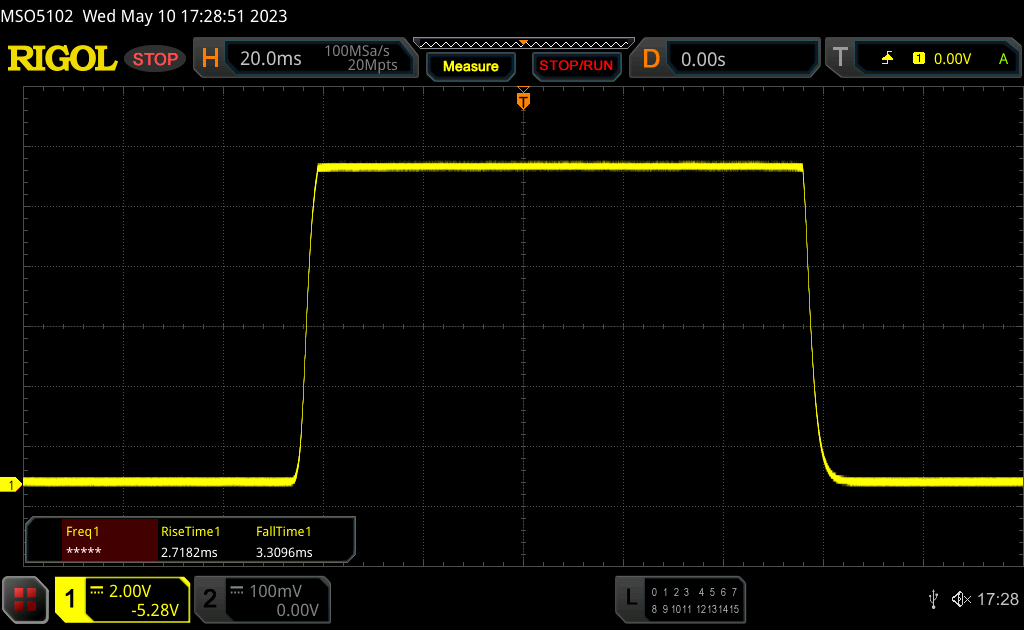Click the trigger mode A indicator
This screenshot has height=630, width=1024.
click(1003, 59)
